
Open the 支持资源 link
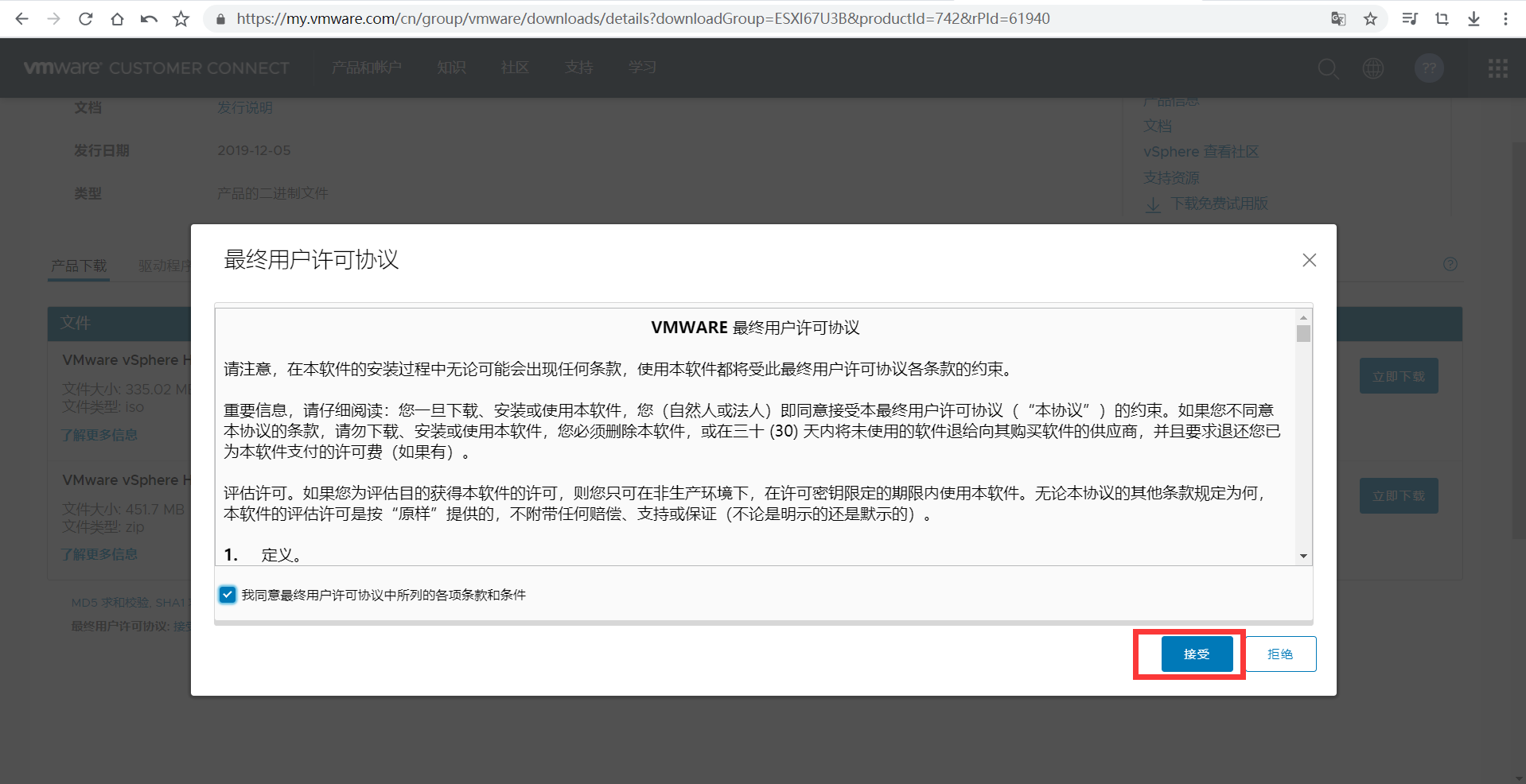point(1171,178)
